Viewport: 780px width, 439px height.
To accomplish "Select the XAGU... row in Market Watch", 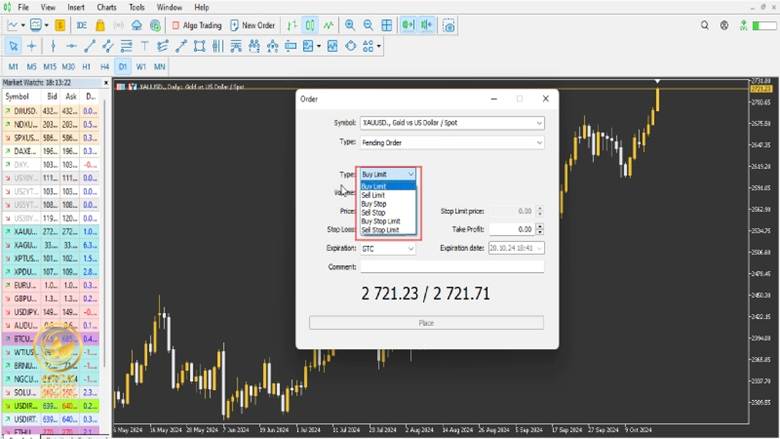I will (51, 245).
